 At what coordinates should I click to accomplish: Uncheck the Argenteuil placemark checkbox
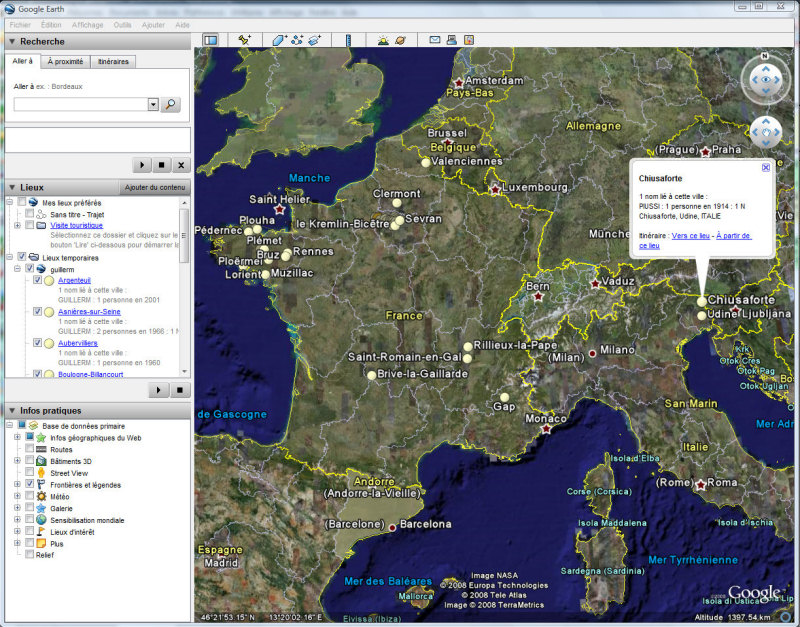click(x=37, y=280)
